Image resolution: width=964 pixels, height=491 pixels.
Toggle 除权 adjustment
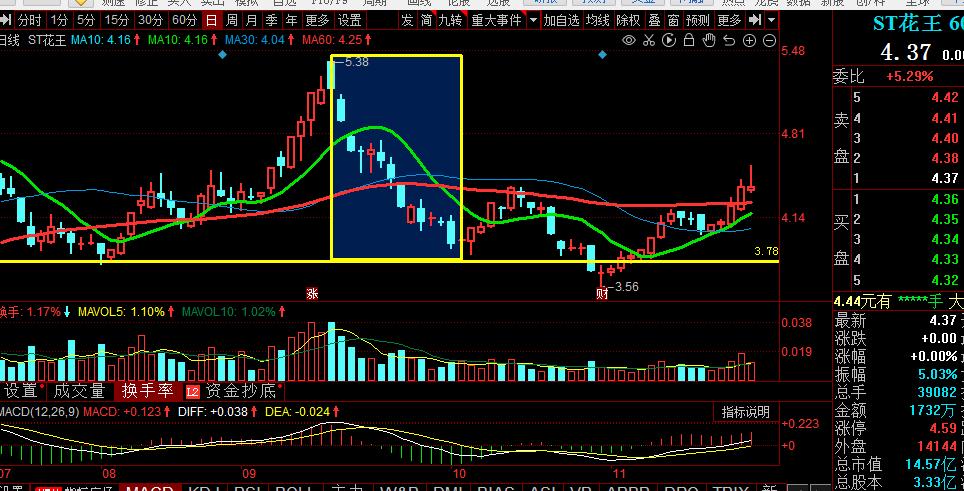(628, 20)
